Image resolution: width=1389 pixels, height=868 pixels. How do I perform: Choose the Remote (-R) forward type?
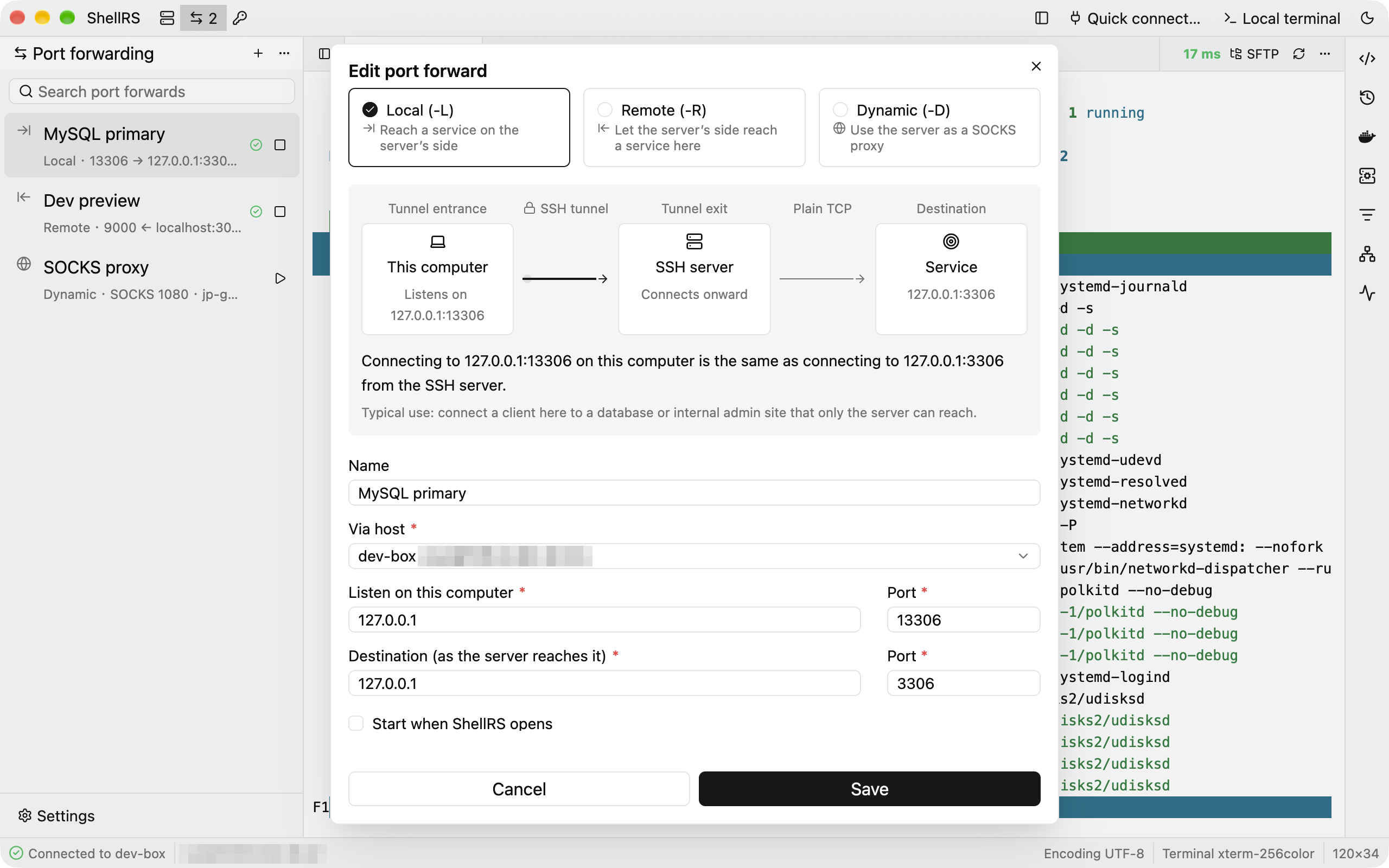tap(694, 127)
